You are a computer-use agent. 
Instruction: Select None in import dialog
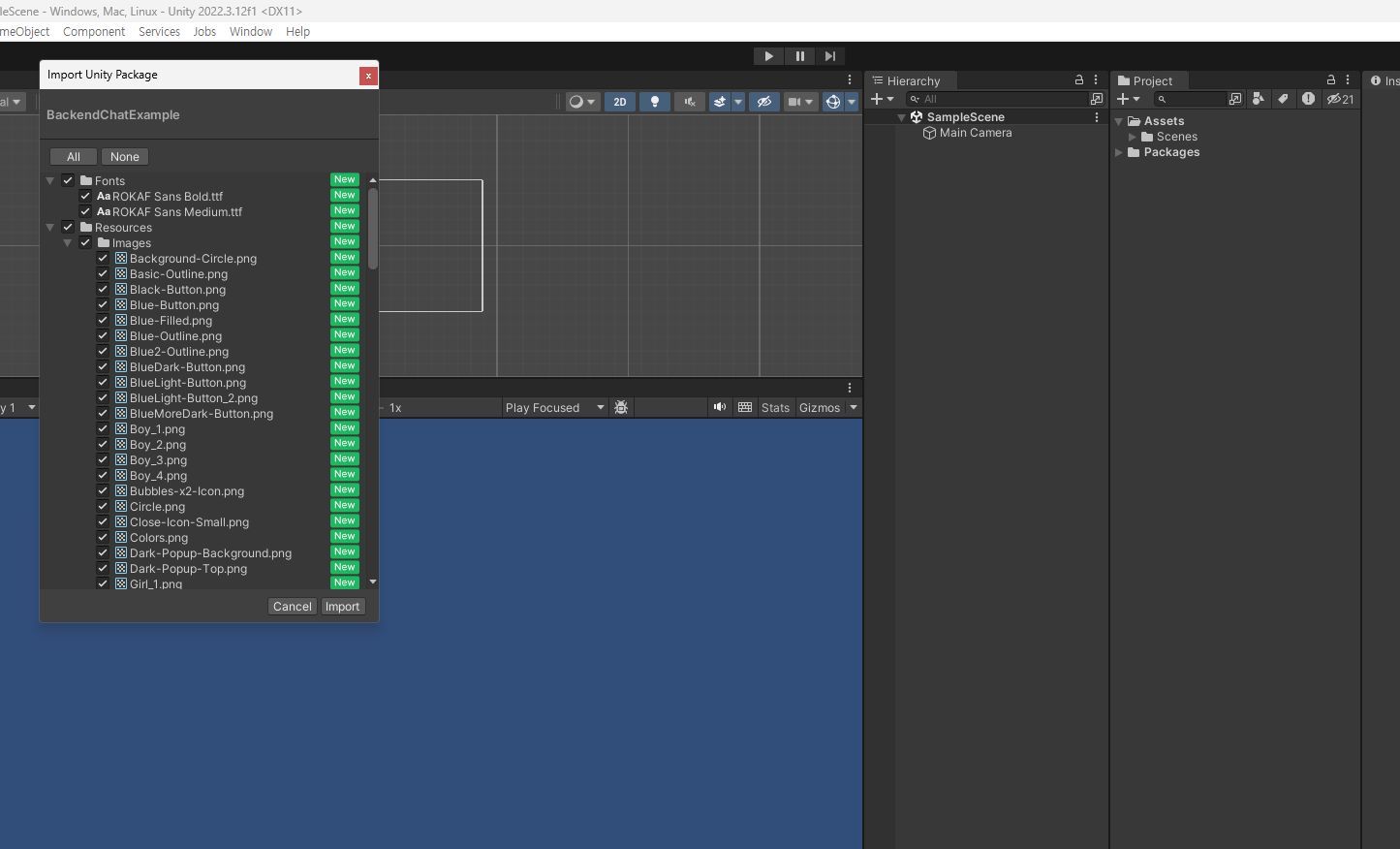(x=125, y=157)
